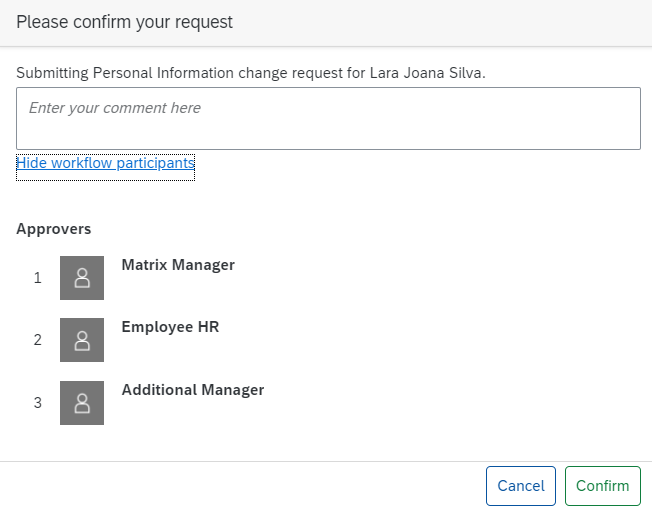Click the Additional Manager avatar icon
Viewport: 652px width, 508px height.
pos(82,403)
